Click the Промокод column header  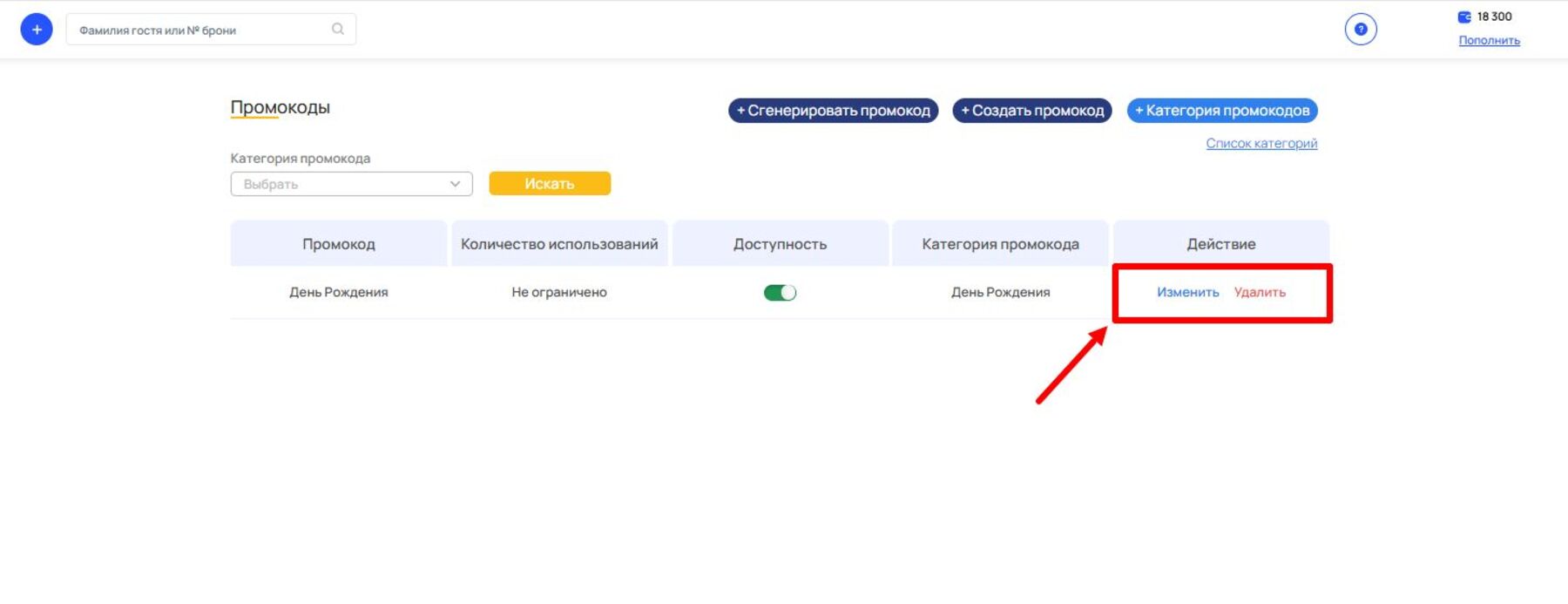point(339,244)
